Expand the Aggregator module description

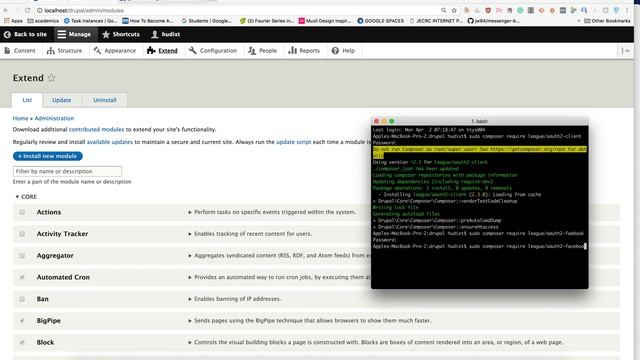click(x=280, y=256)
